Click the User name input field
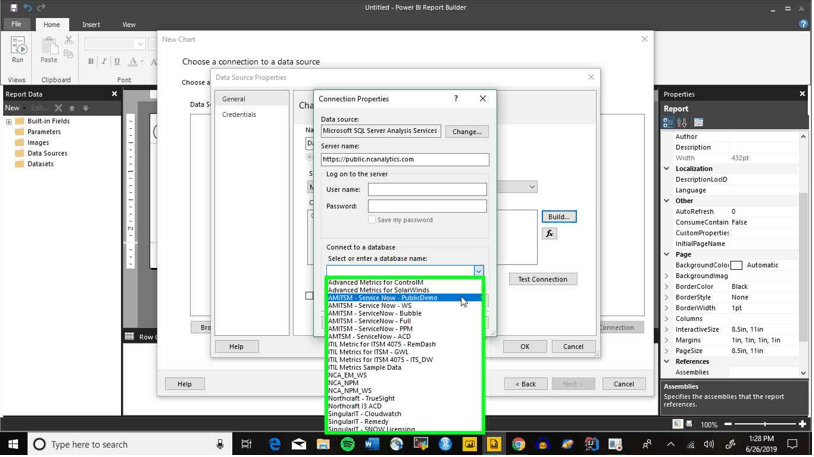Viewport: 814px width, 457px height. (x=427, y=190)
